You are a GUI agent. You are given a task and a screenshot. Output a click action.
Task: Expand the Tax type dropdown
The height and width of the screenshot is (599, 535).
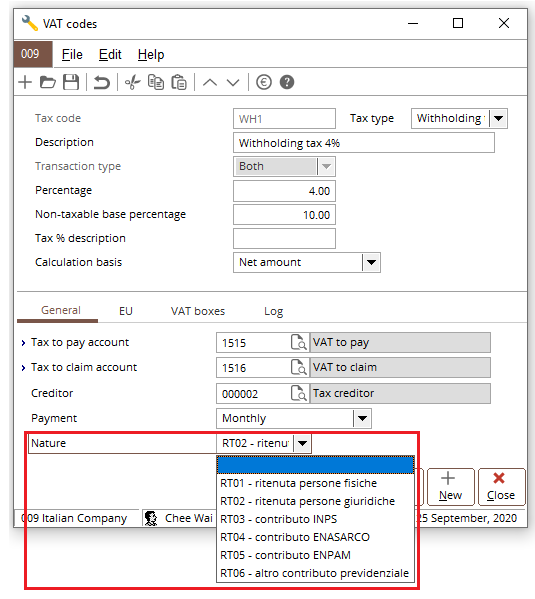[x=498, y=118]
